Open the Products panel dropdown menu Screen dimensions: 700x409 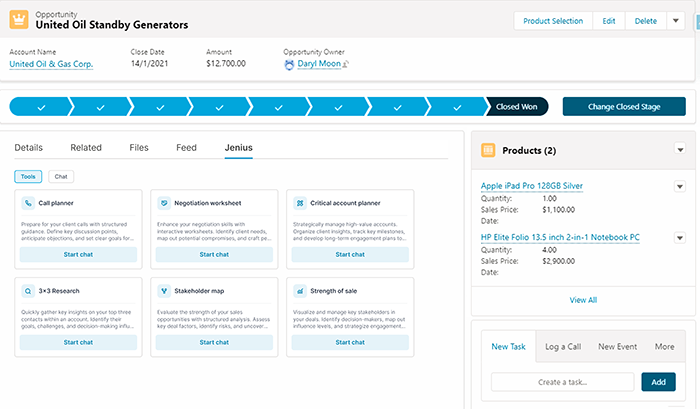[680, 149]
